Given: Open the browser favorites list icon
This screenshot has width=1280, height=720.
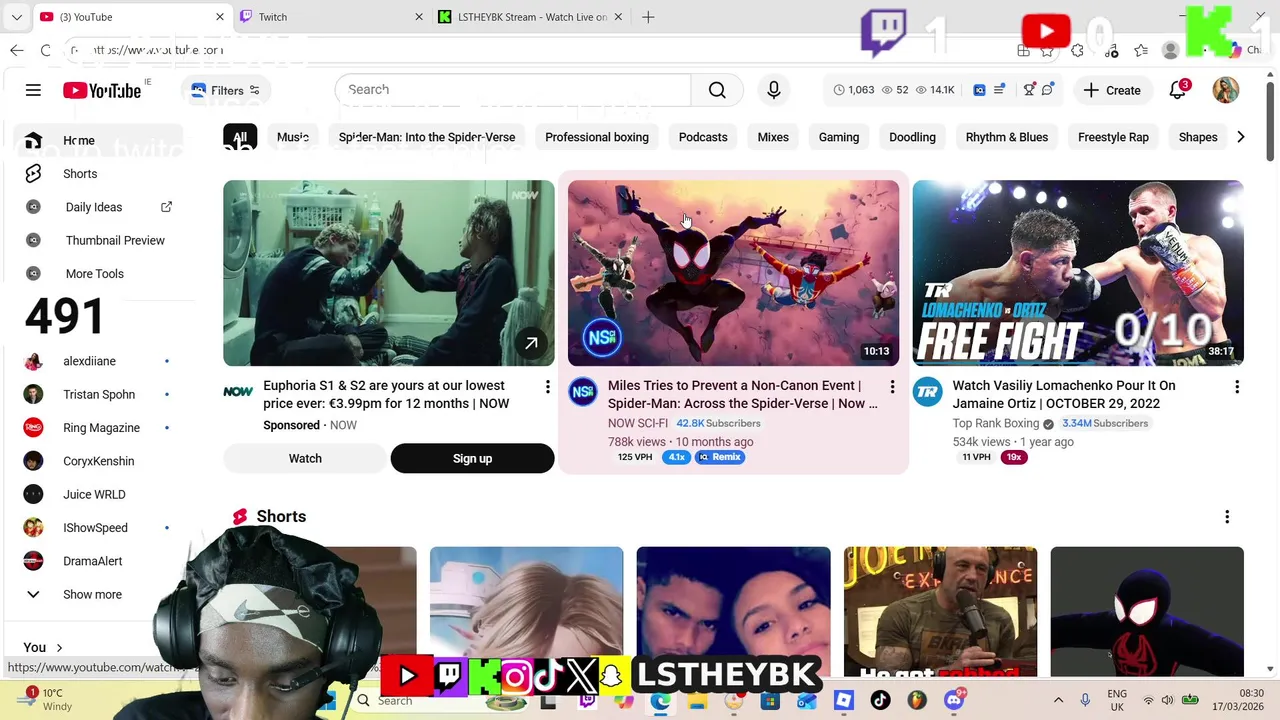Looking at the screenshot, I should (1141, 50).
